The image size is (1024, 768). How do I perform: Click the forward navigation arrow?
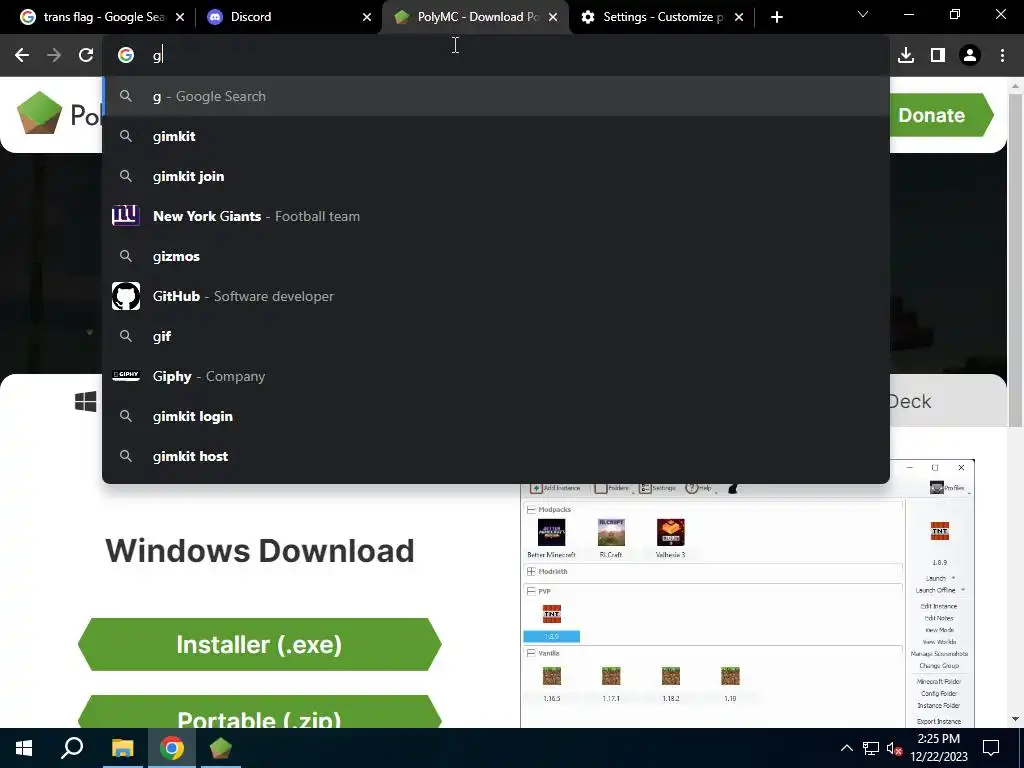pos(54,56)
